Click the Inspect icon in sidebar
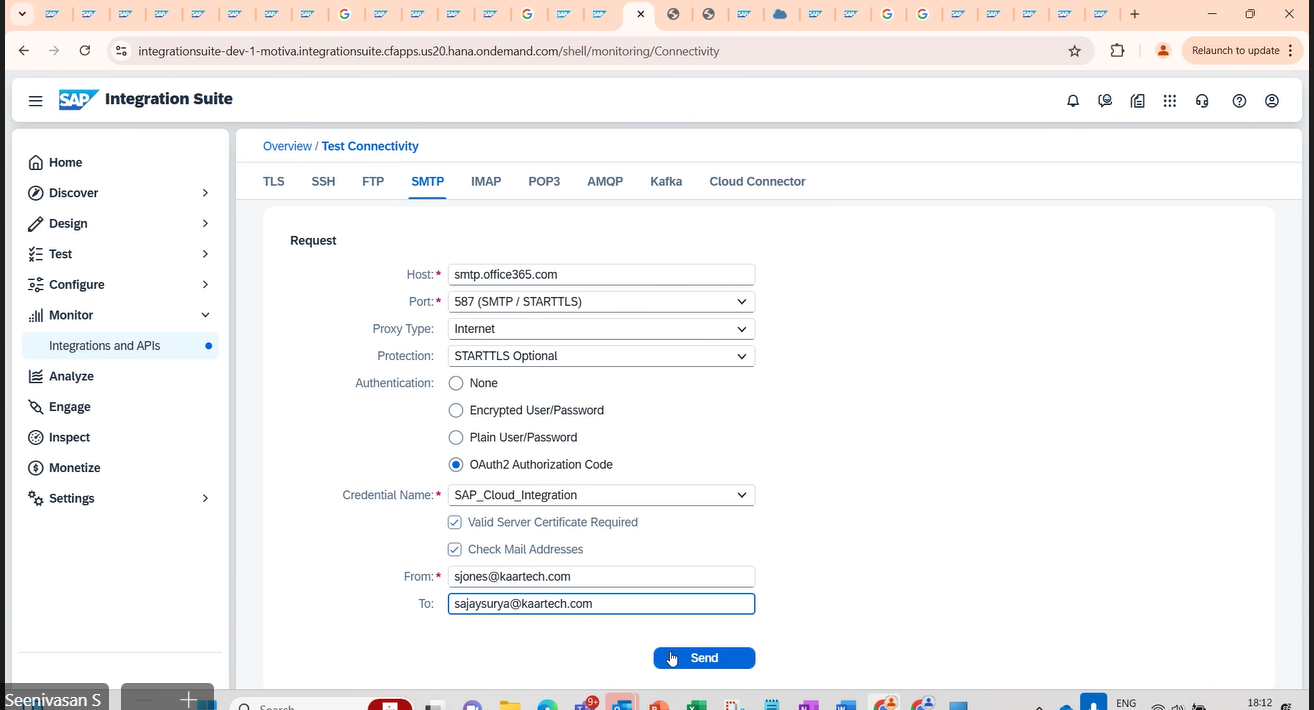 tap(36, 437)
